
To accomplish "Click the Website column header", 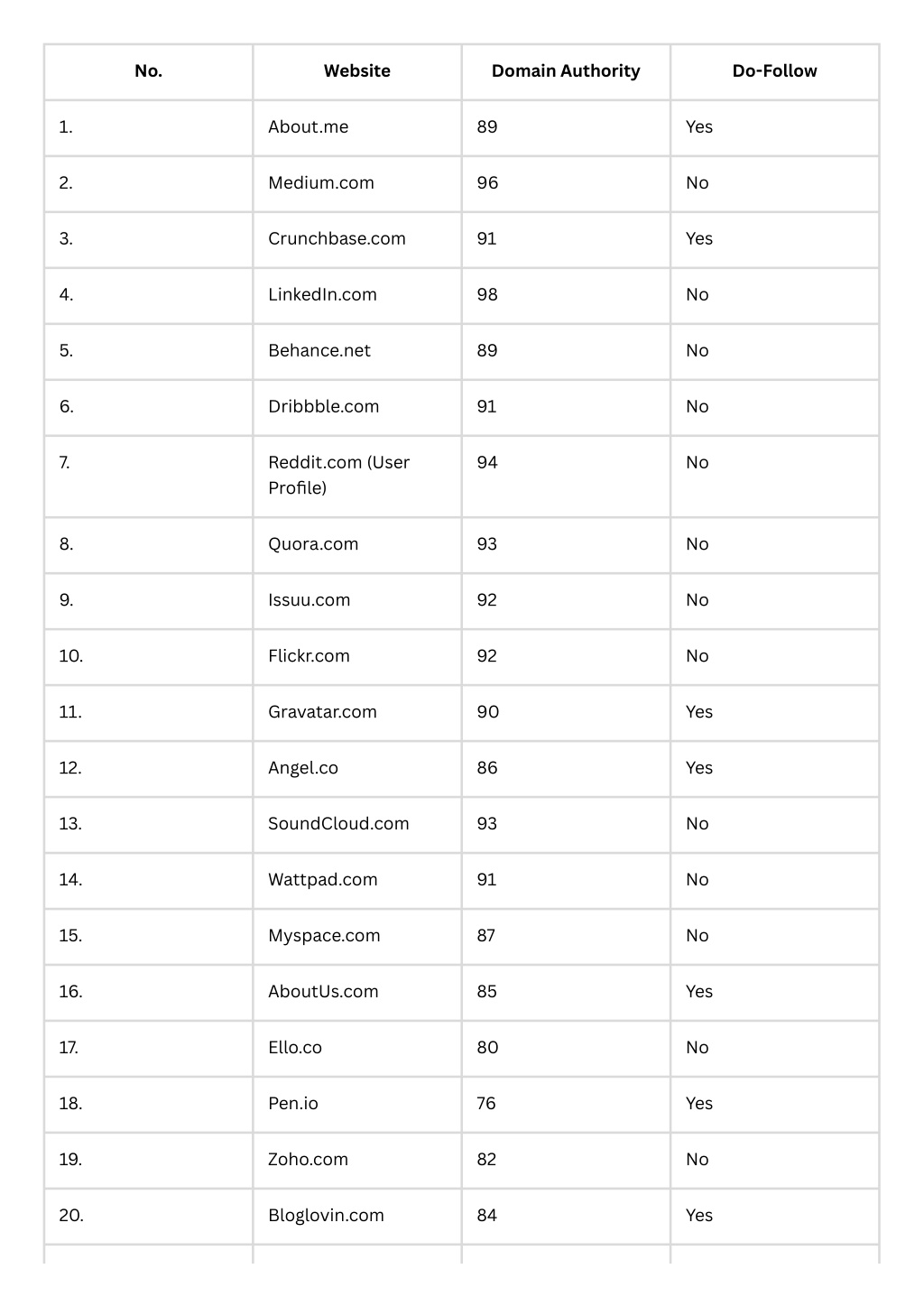I will click(x=356, y=71).
